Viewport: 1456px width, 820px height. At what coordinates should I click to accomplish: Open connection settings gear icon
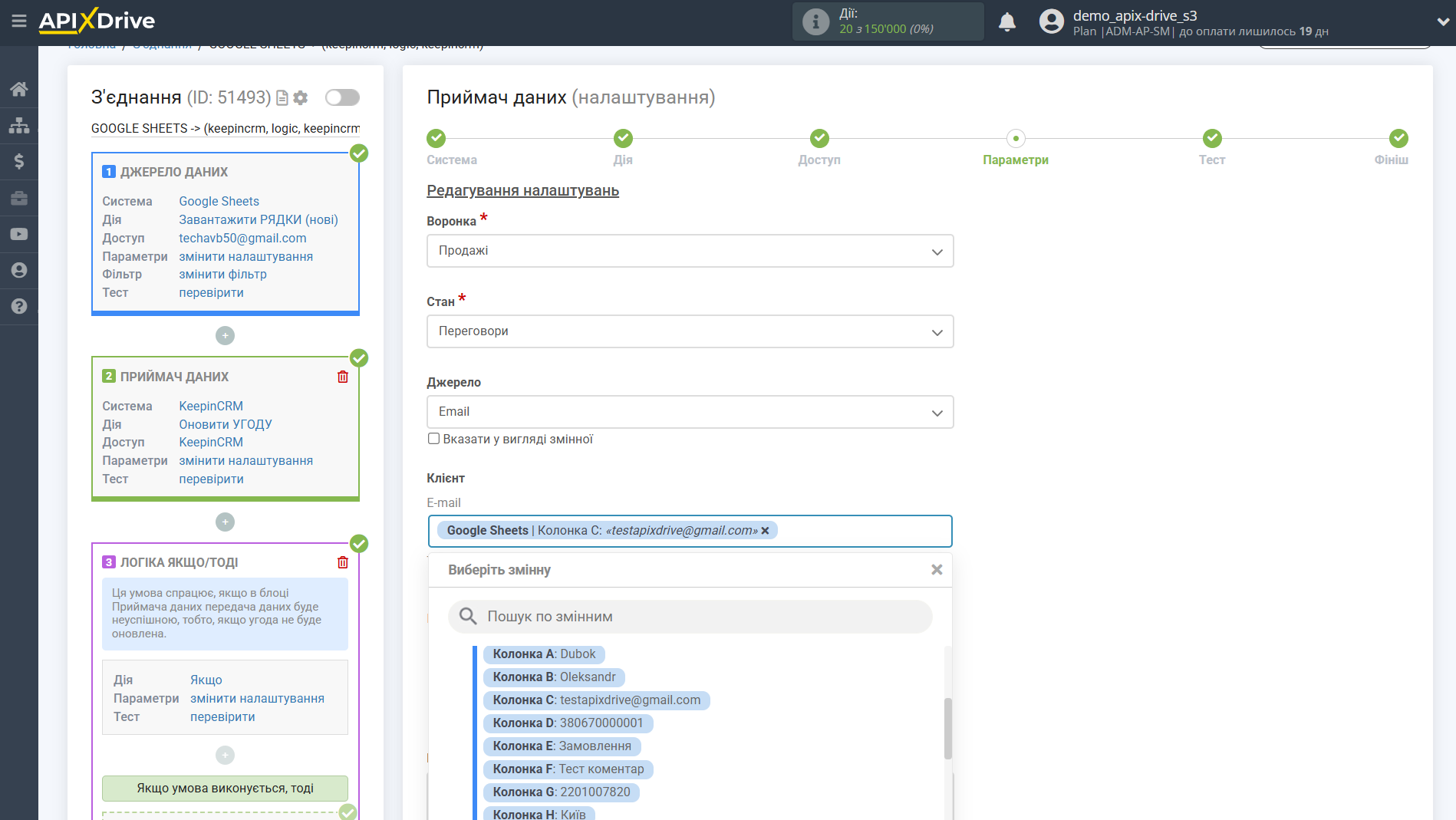301,97
